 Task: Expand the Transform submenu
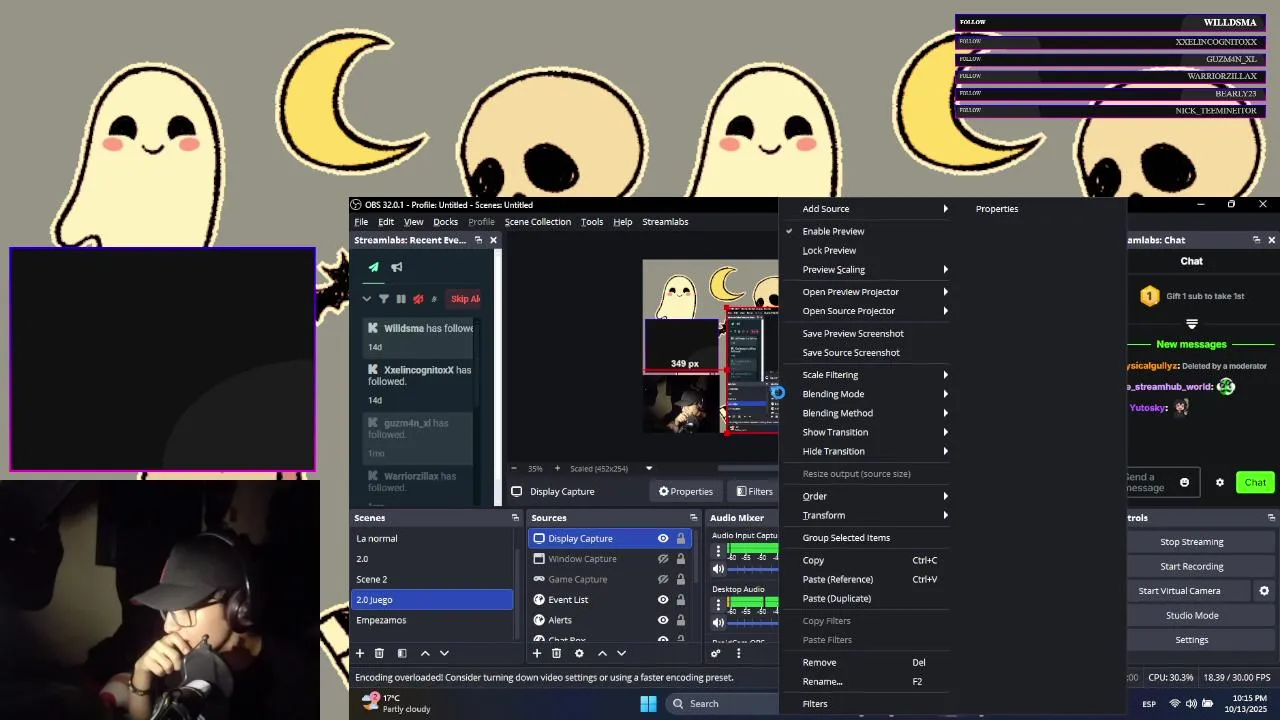pyautogui.click(x=868, y=515)
